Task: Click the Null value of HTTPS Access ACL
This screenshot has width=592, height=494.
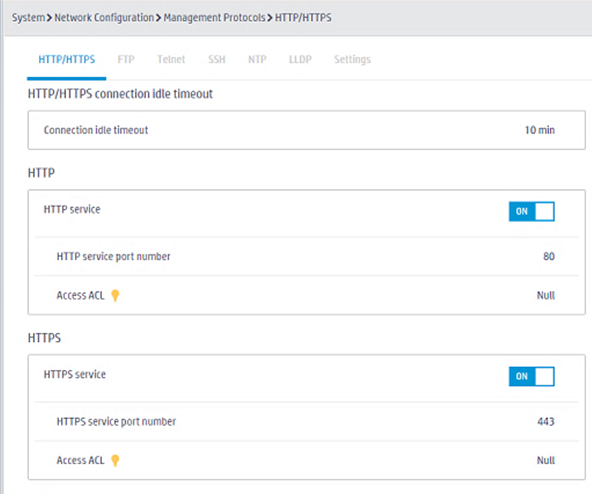Action: [x=546, y=460]
